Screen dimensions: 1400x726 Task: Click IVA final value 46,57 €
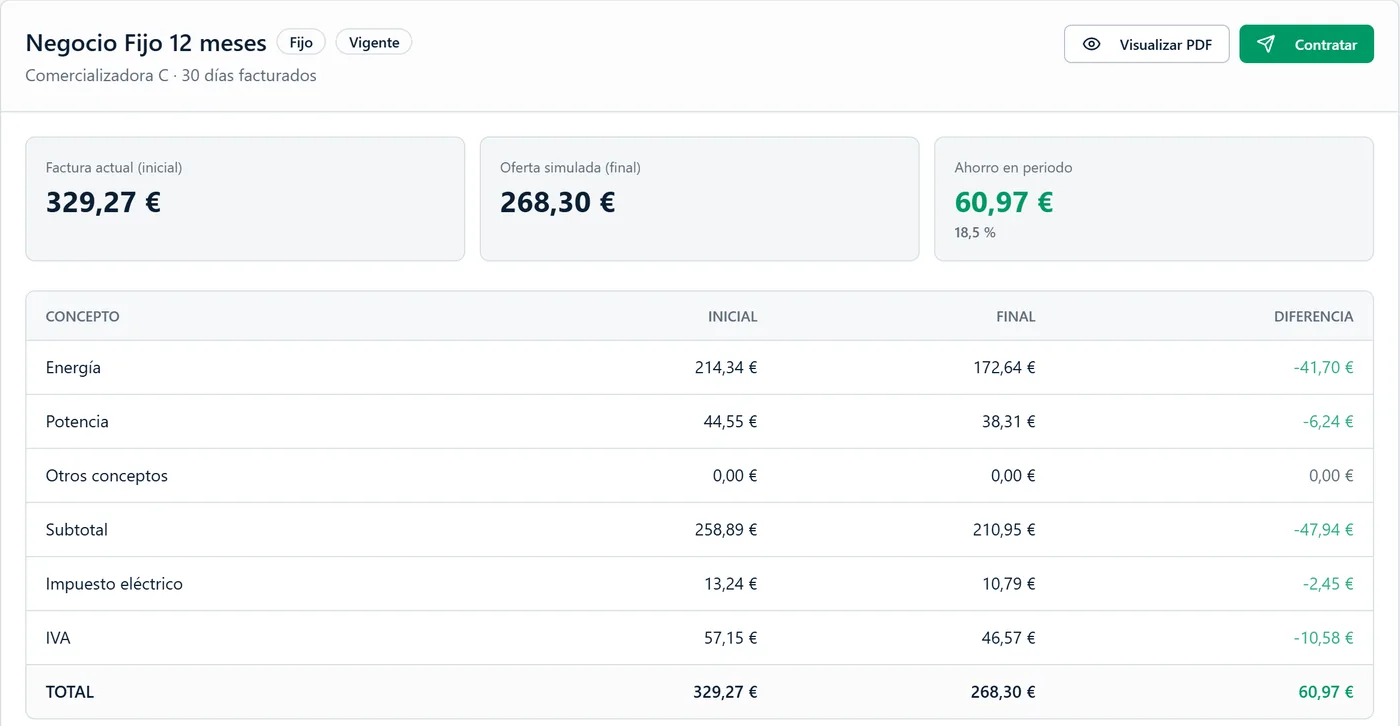(x=1009, y=638)
